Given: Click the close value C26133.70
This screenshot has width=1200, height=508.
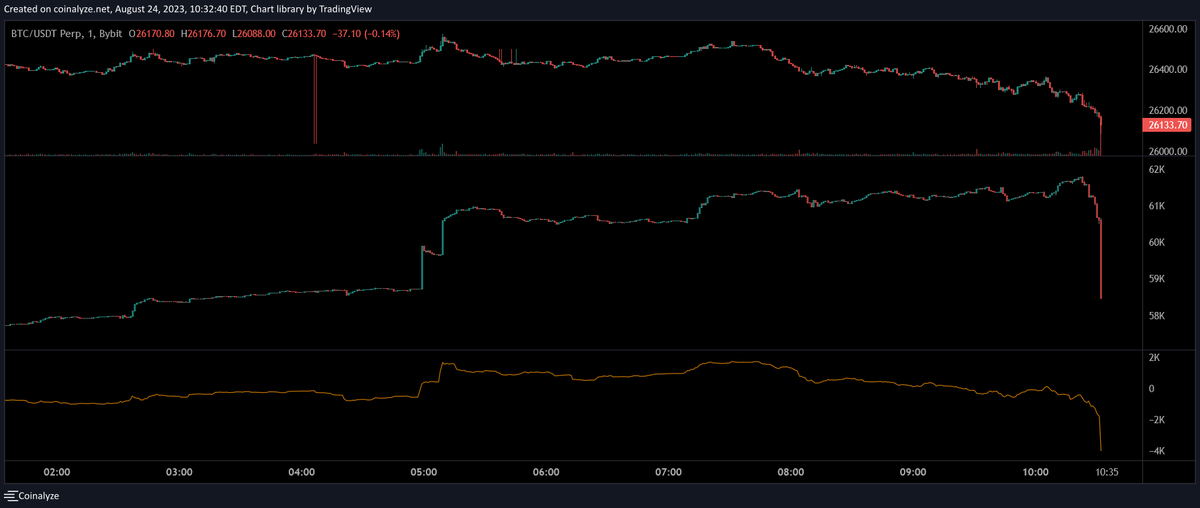Looking at the screenshot, I should (304, 34).
